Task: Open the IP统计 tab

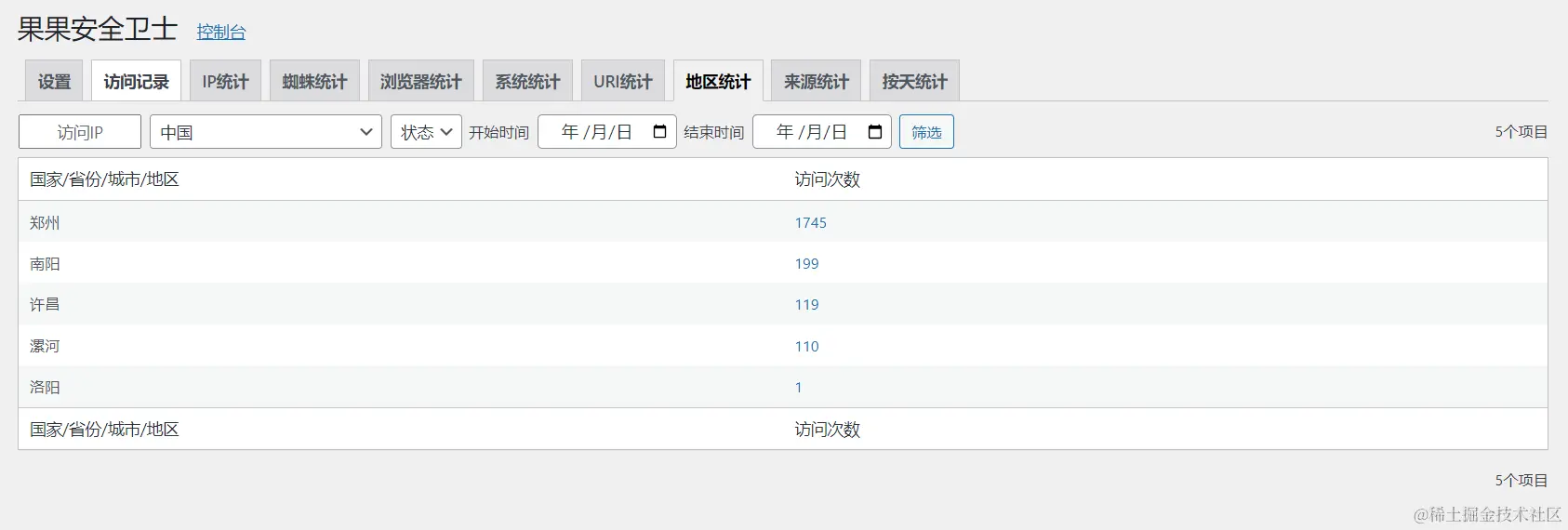Action: pyautogui.click(x=226, y=81)
